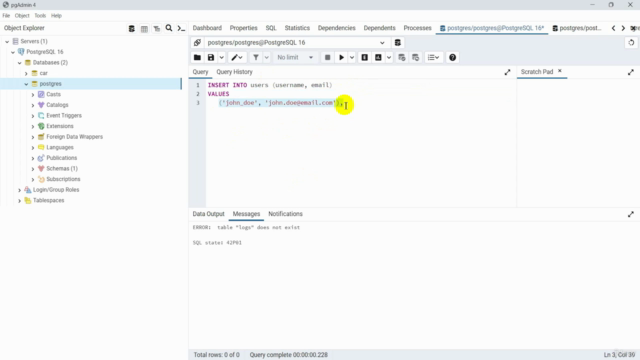Click the Filter funnel icon
The image size is (640, 360).
256,58
